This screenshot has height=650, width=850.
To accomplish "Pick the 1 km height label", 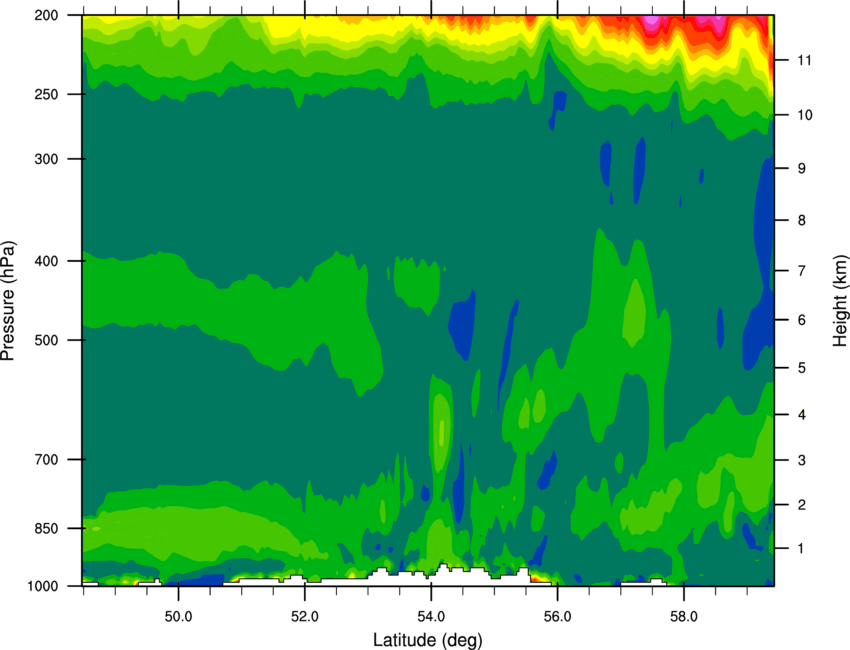I will click(x=801, y=549).
